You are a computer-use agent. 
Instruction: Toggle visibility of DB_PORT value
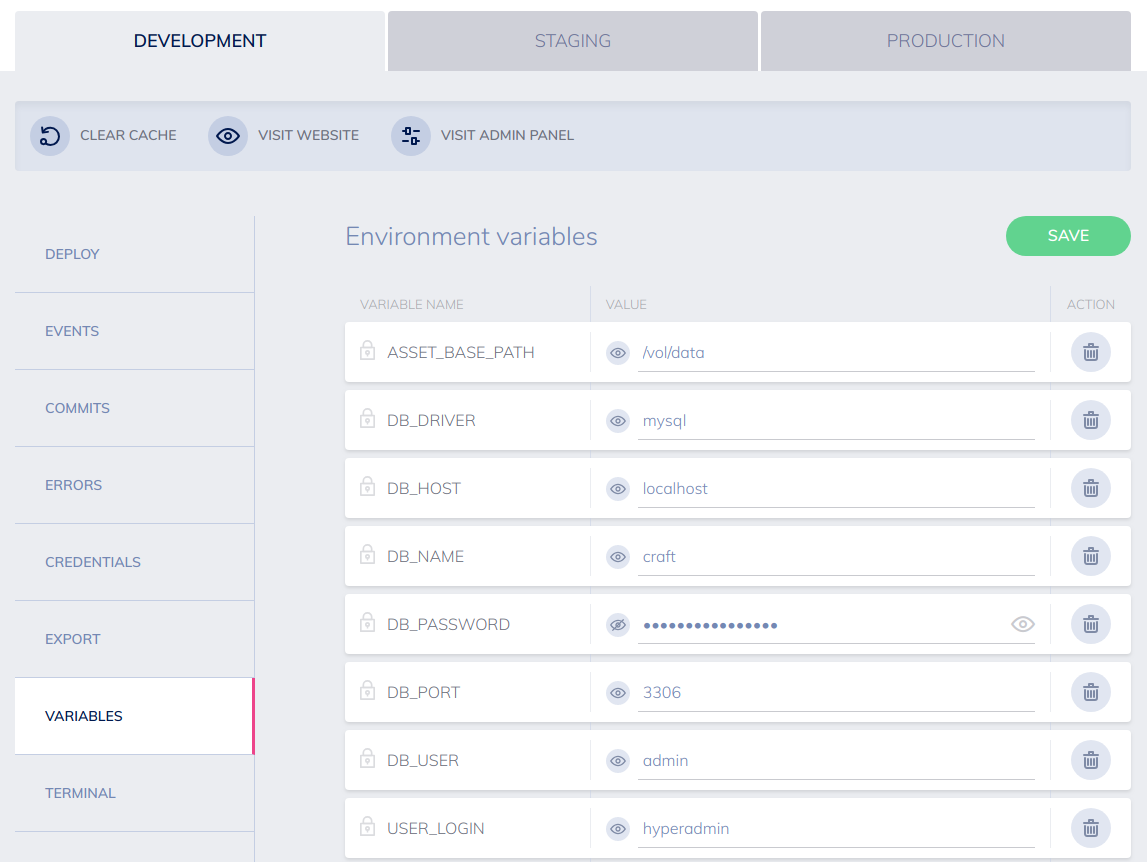point(618,693)
